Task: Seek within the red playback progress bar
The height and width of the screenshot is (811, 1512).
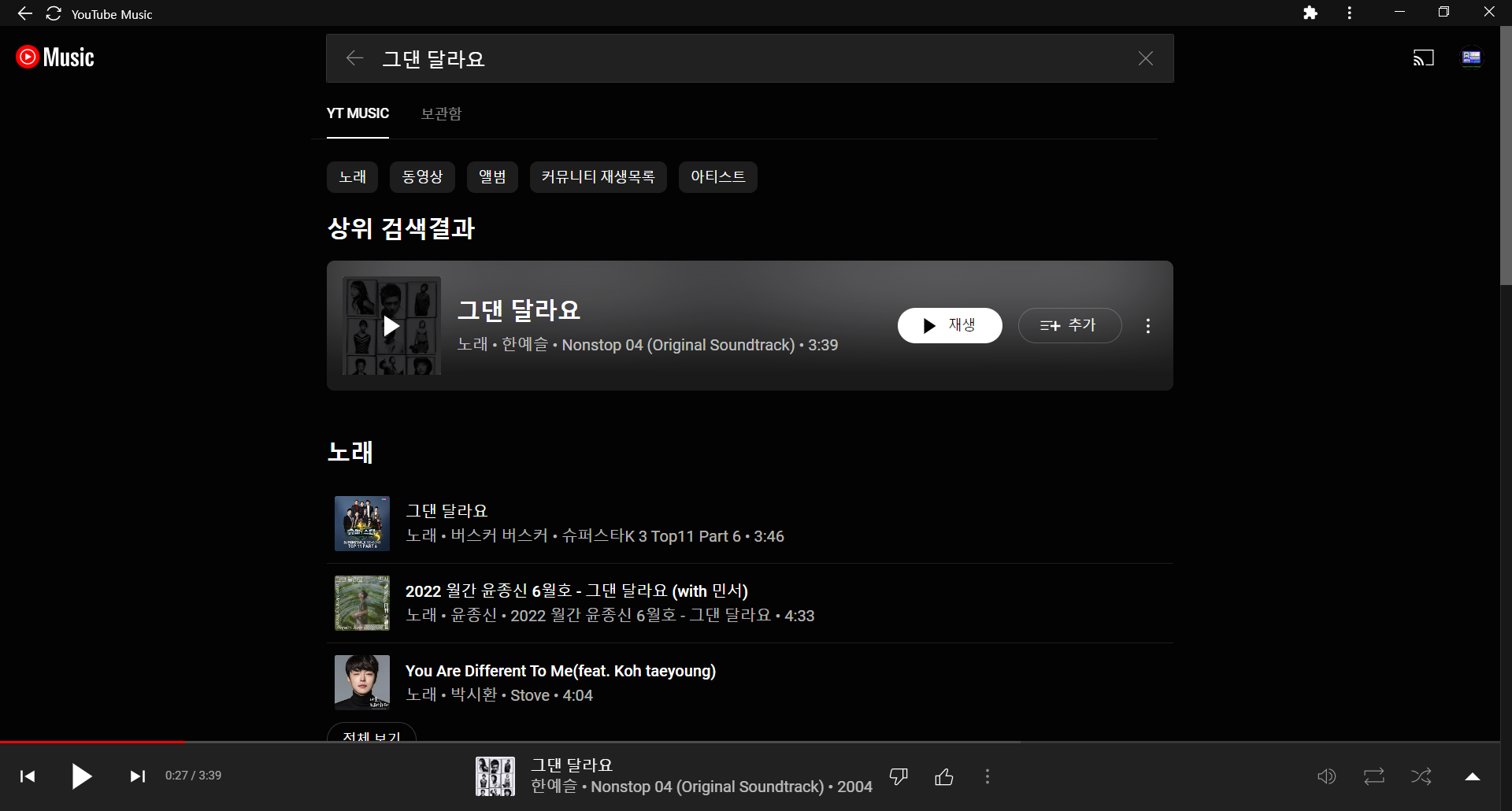Action: point(93,742)
